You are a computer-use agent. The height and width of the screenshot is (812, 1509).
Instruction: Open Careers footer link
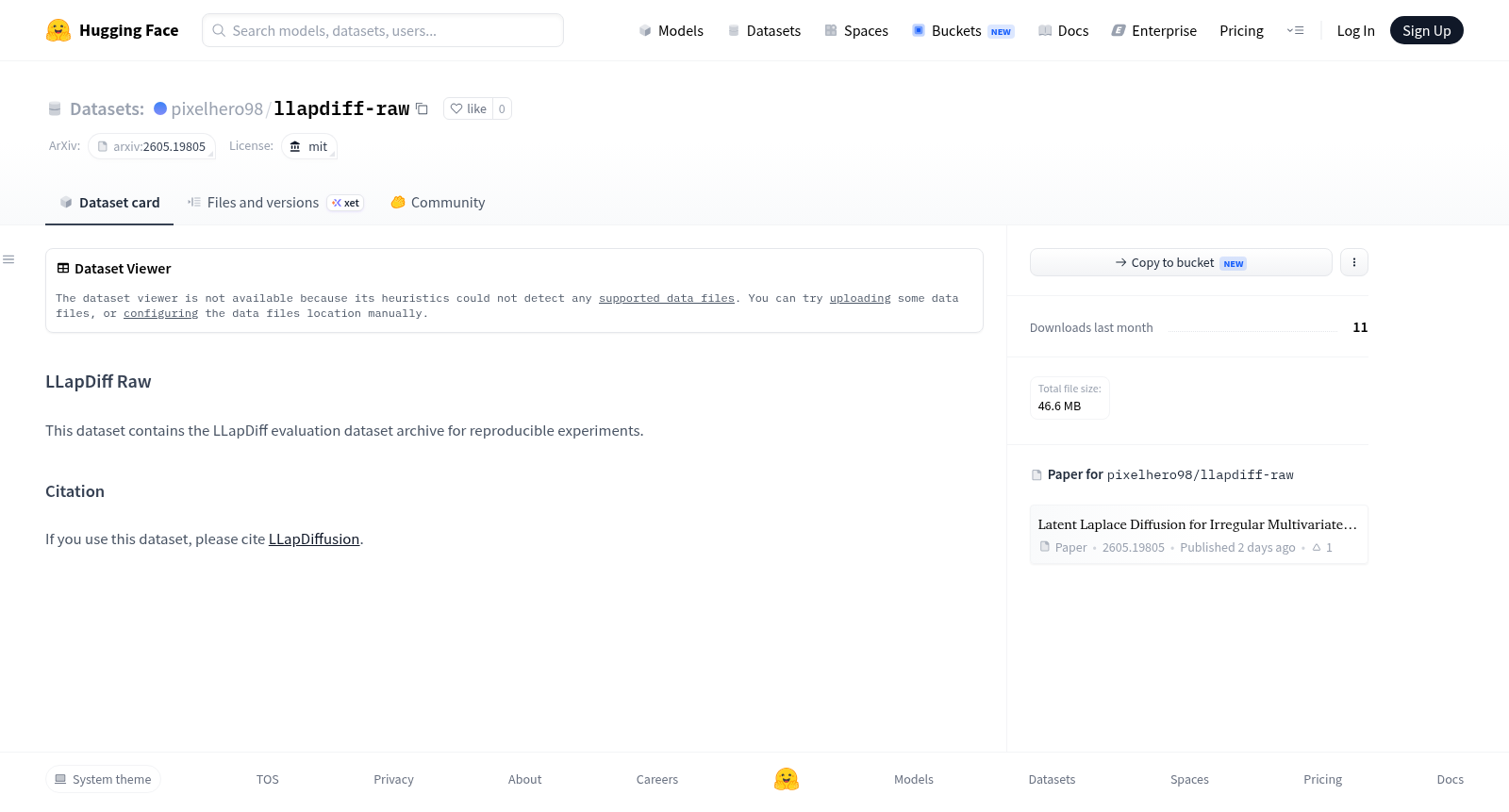point(657,779)
